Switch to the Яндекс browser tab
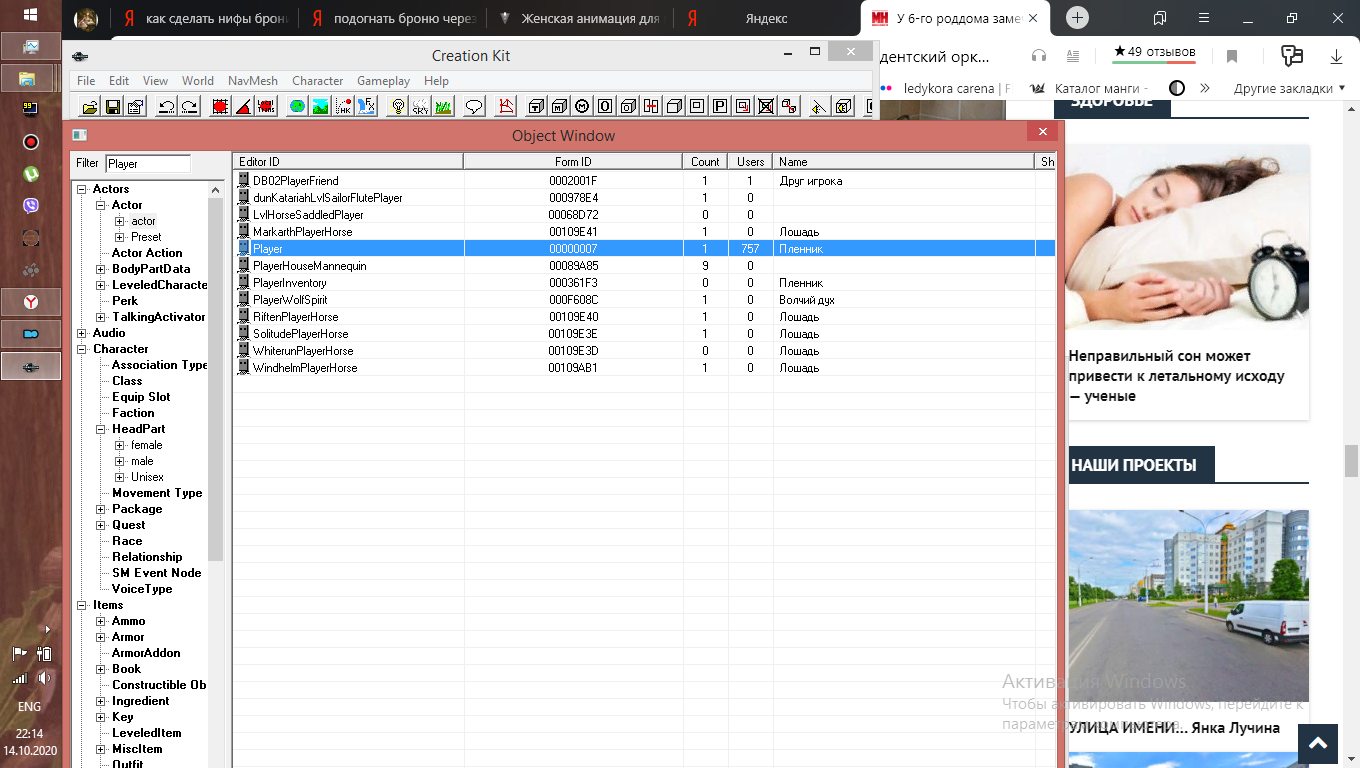 (x=767, y=18)
